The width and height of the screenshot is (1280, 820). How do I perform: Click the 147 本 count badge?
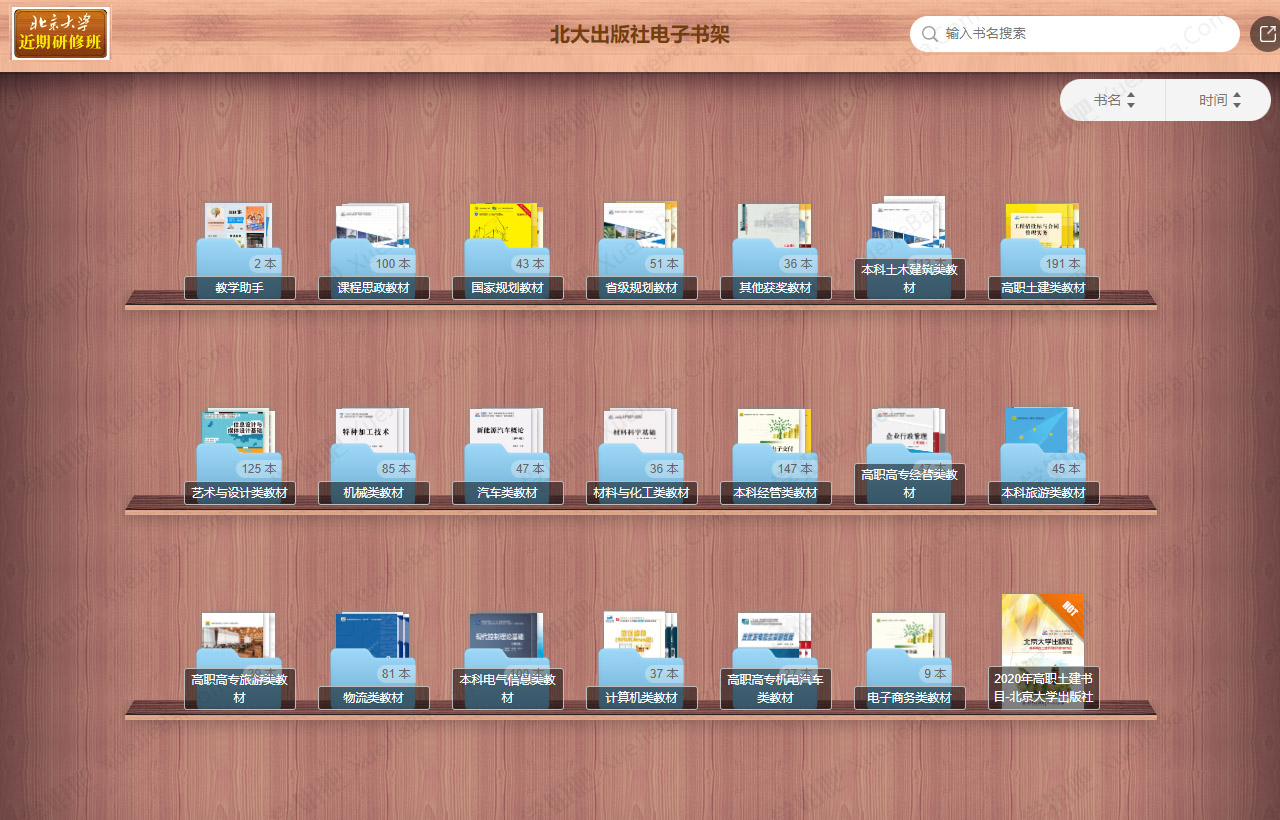794,468
